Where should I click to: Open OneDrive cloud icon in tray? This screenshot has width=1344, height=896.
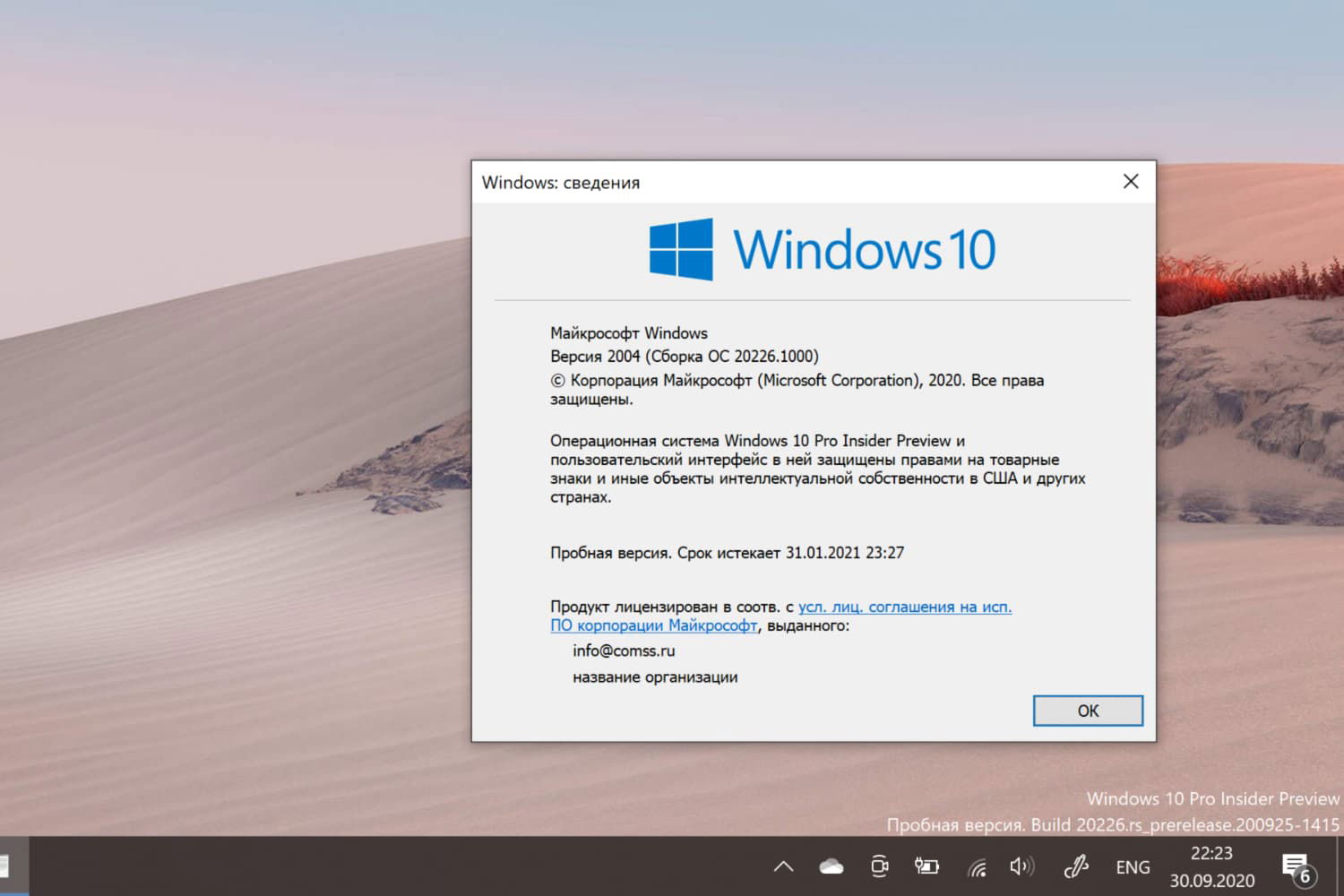pyautogui.click(x=831, y=866)
